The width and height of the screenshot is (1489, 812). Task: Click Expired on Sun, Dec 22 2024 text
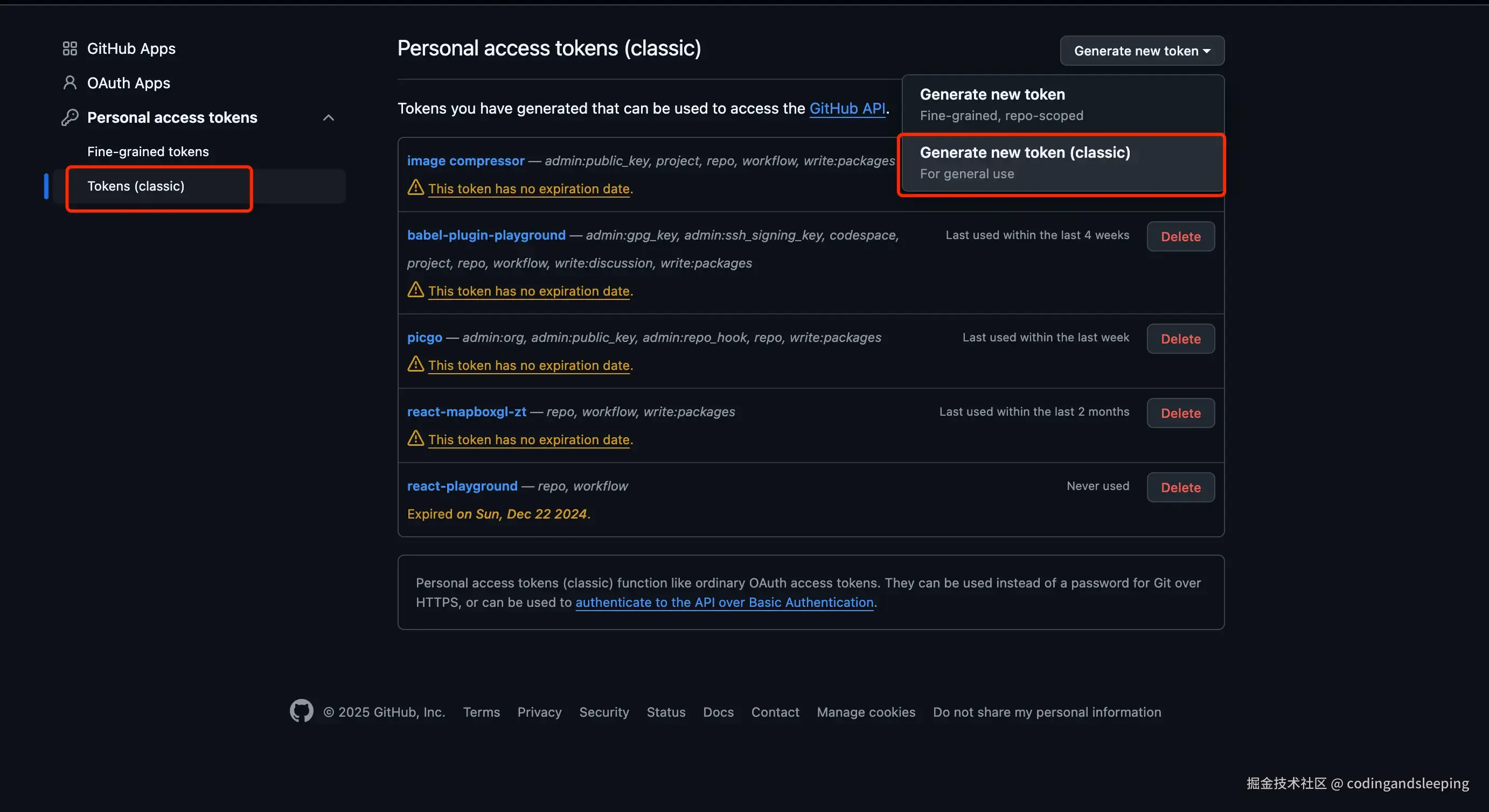(x=499, y=514)
